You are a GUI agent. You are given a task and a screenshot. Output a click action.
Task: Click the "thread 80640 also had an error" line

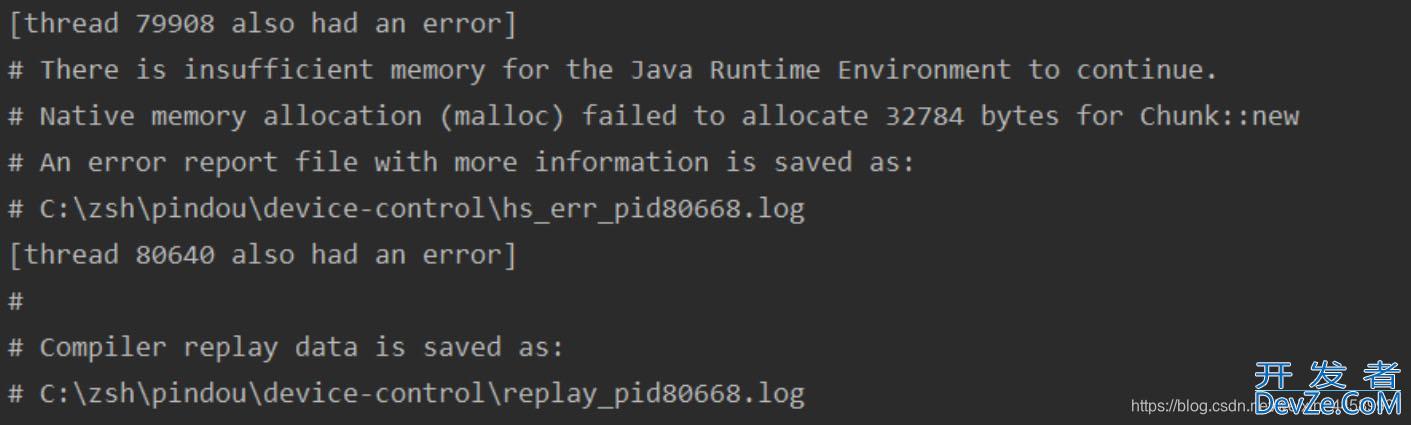(x=262, y=255)
